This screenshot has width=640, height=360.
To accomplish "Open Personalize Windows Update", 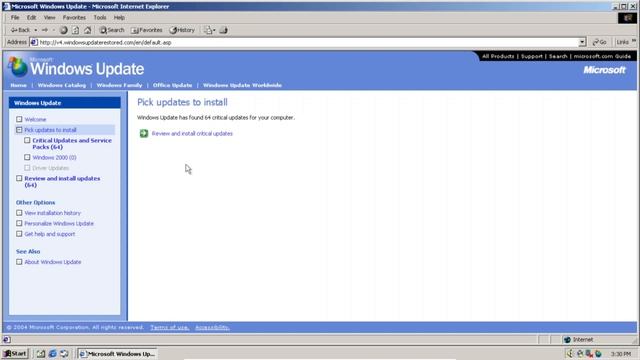I will (x=59, y=224).
